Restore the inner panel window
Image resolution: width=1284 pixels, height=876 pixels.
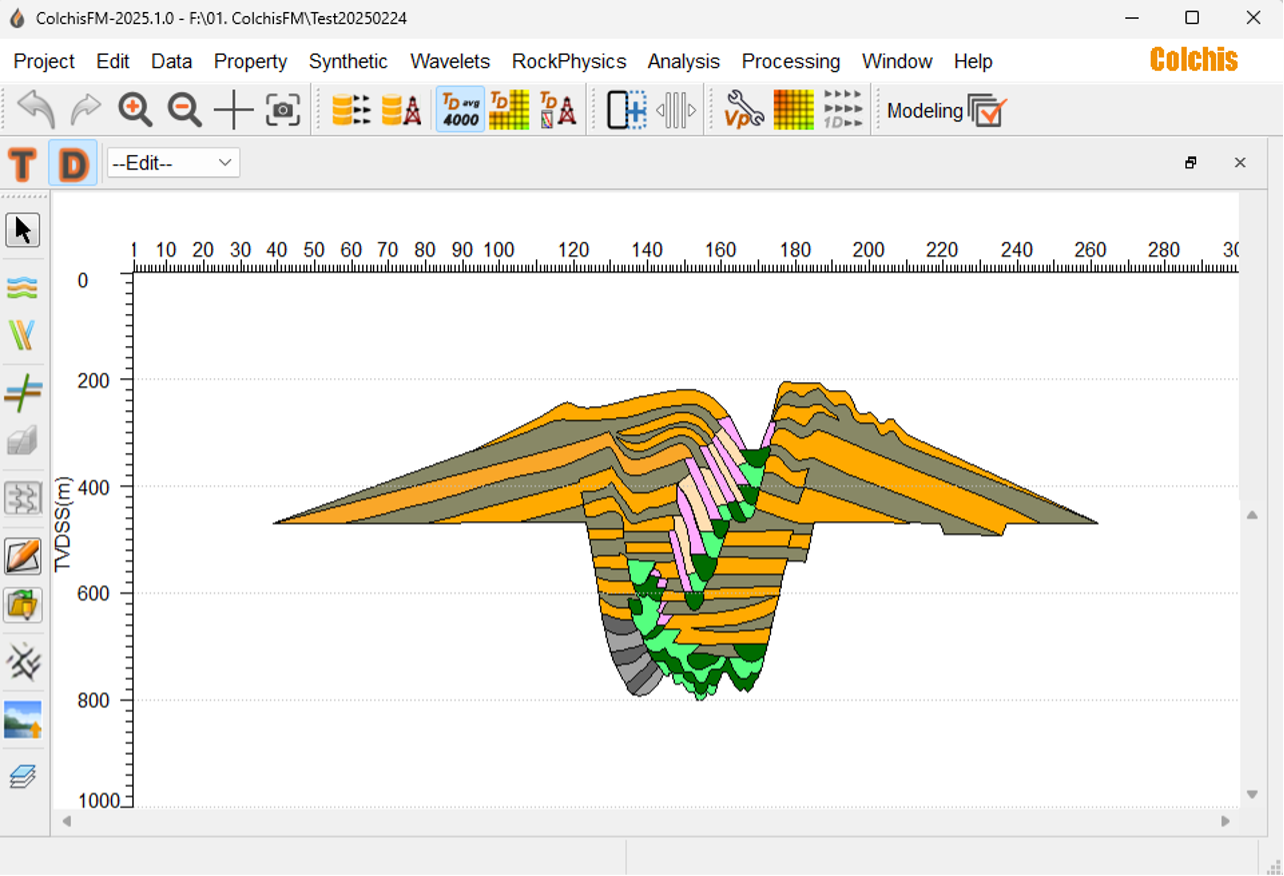tap(1190, 162)
